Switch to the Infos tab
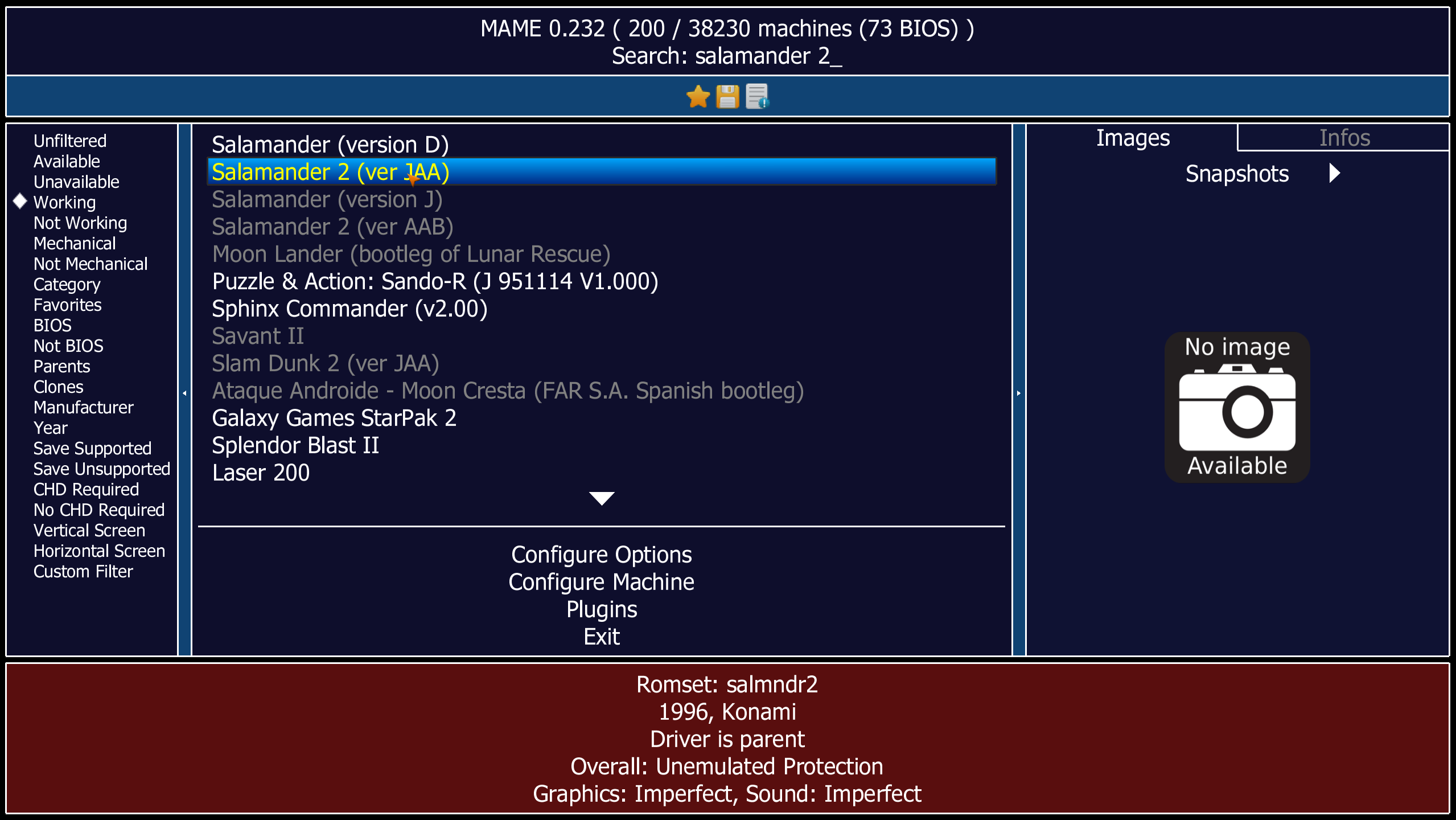 coord(1344,138)
